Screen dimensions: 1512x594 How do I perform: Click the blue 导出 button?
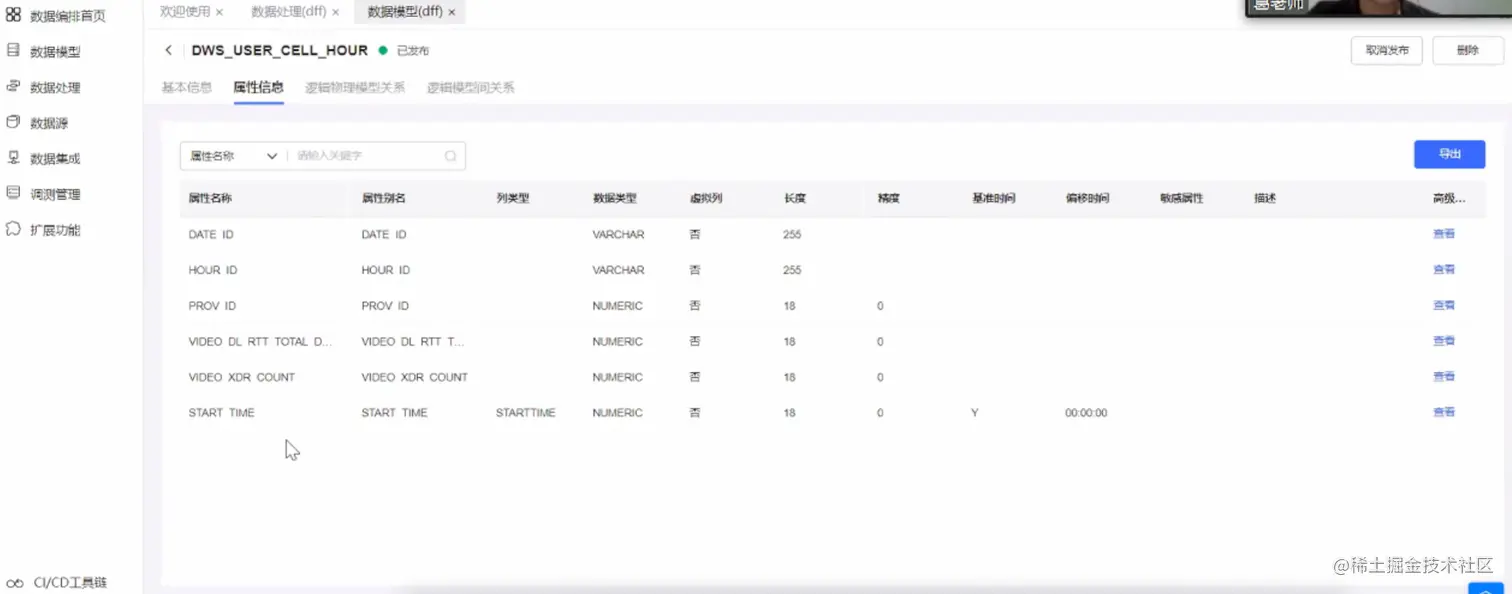pyautogui.click(x=1449, y=154)
